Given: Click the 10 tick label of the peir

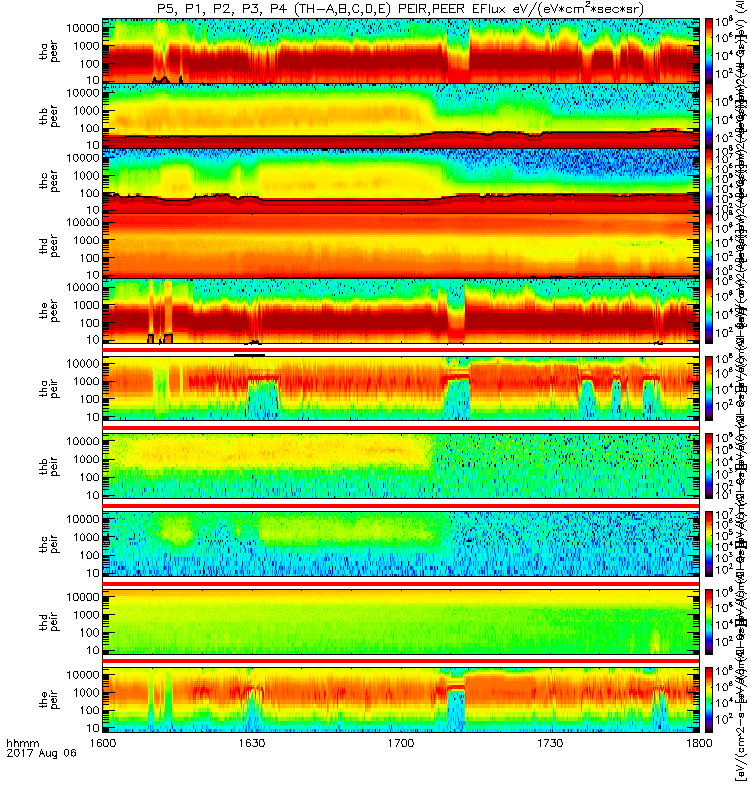Looking at the screenshot, I should (x=93, y=728).
